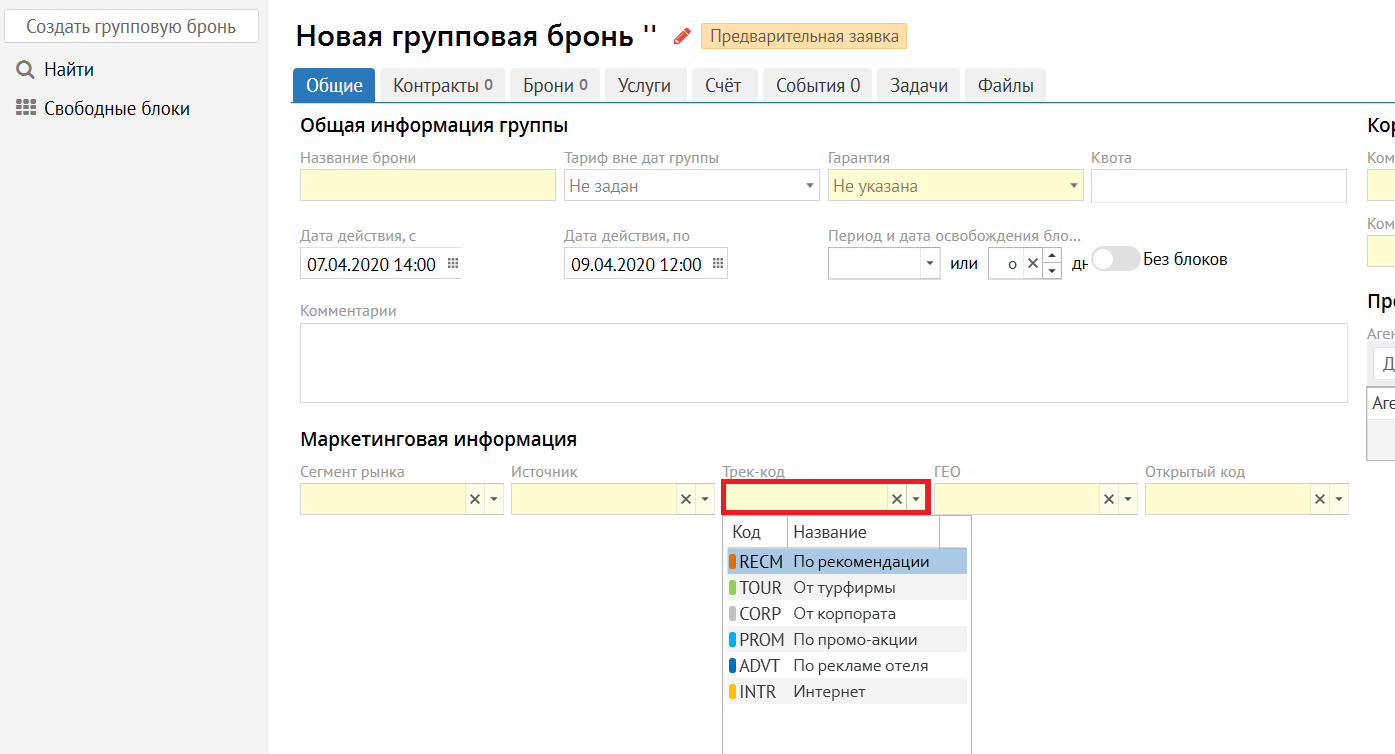Open calendar picker for Дата действия, по
The width and height of the screenshot is (1395, 754).
tap(717, 264)
